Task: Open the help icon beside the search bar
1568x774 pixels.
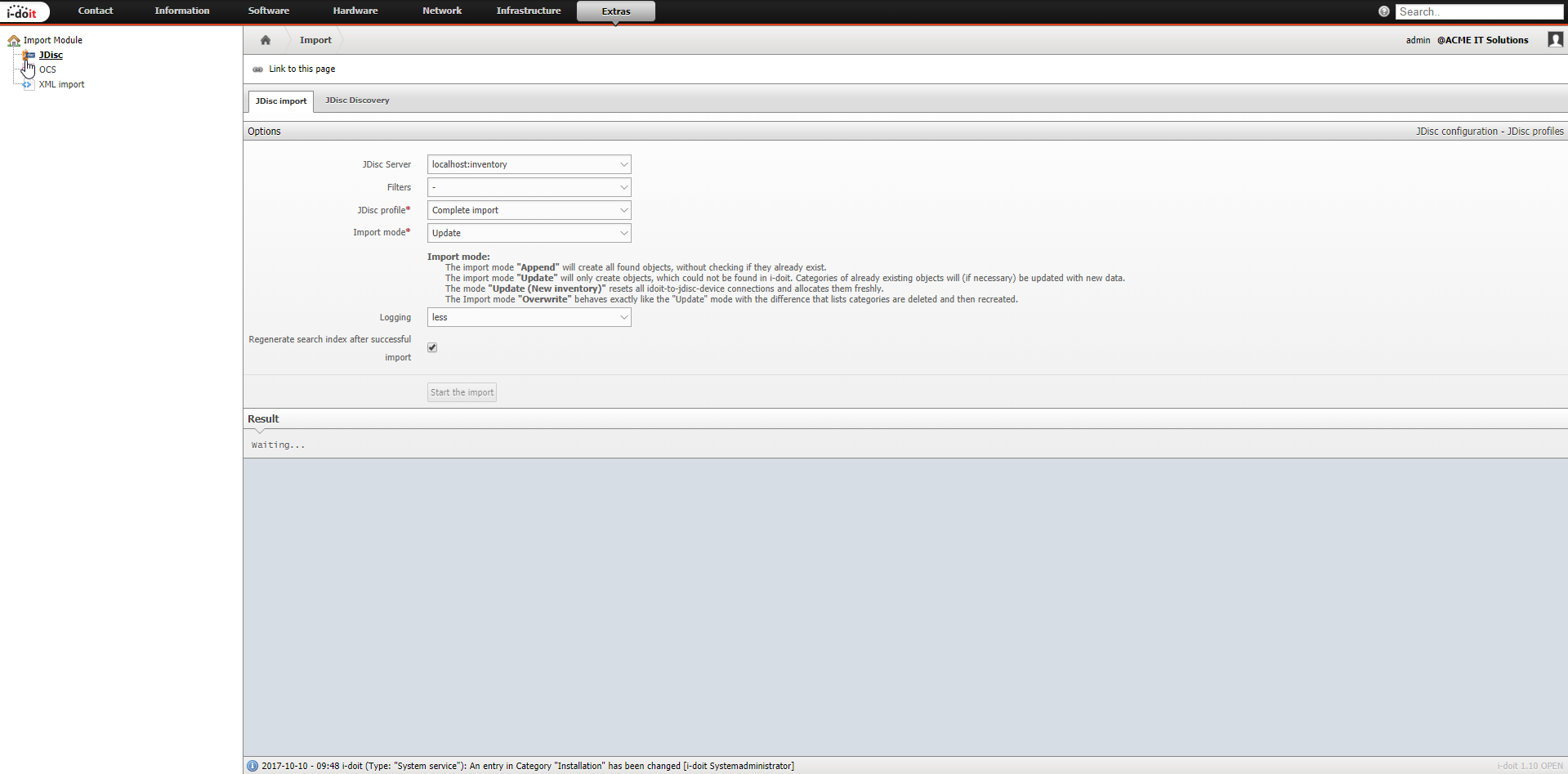Action: point(1383,11)
